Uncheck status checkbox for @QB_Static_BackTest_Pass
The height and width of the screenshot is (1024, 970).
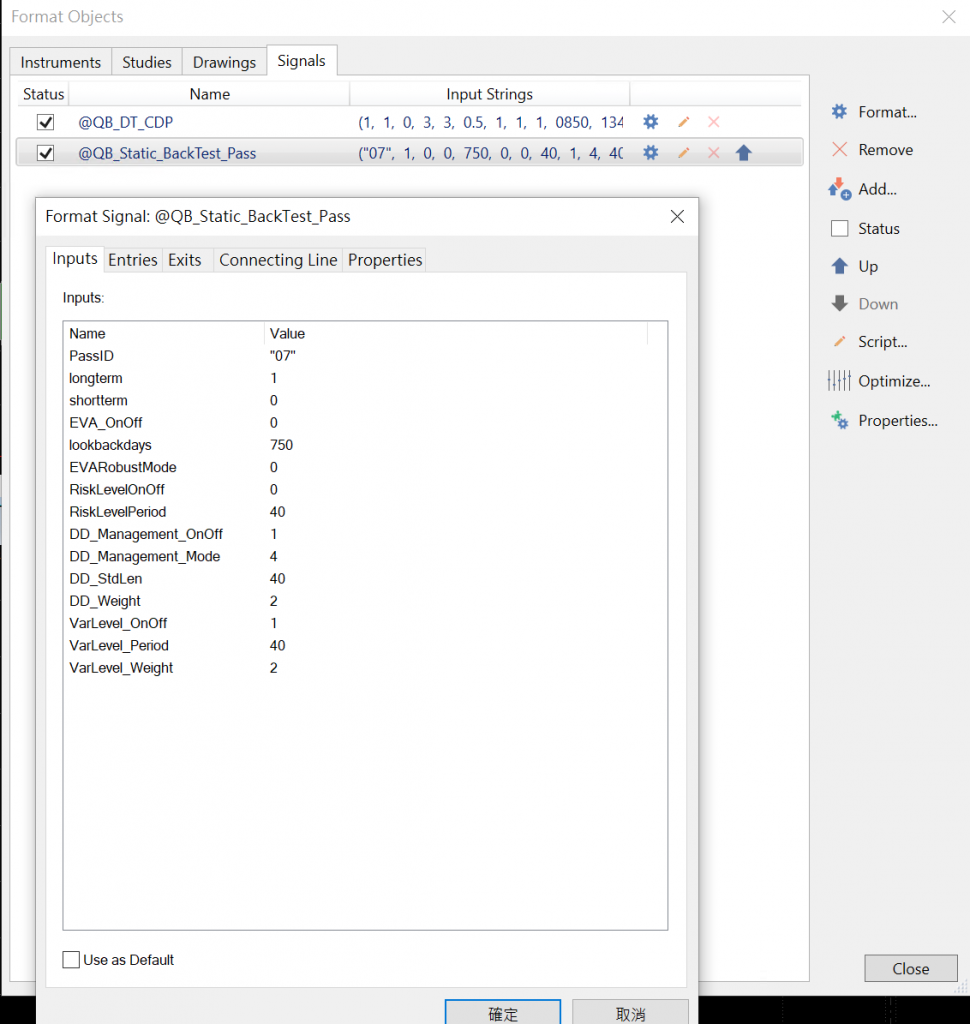[45, 153]
